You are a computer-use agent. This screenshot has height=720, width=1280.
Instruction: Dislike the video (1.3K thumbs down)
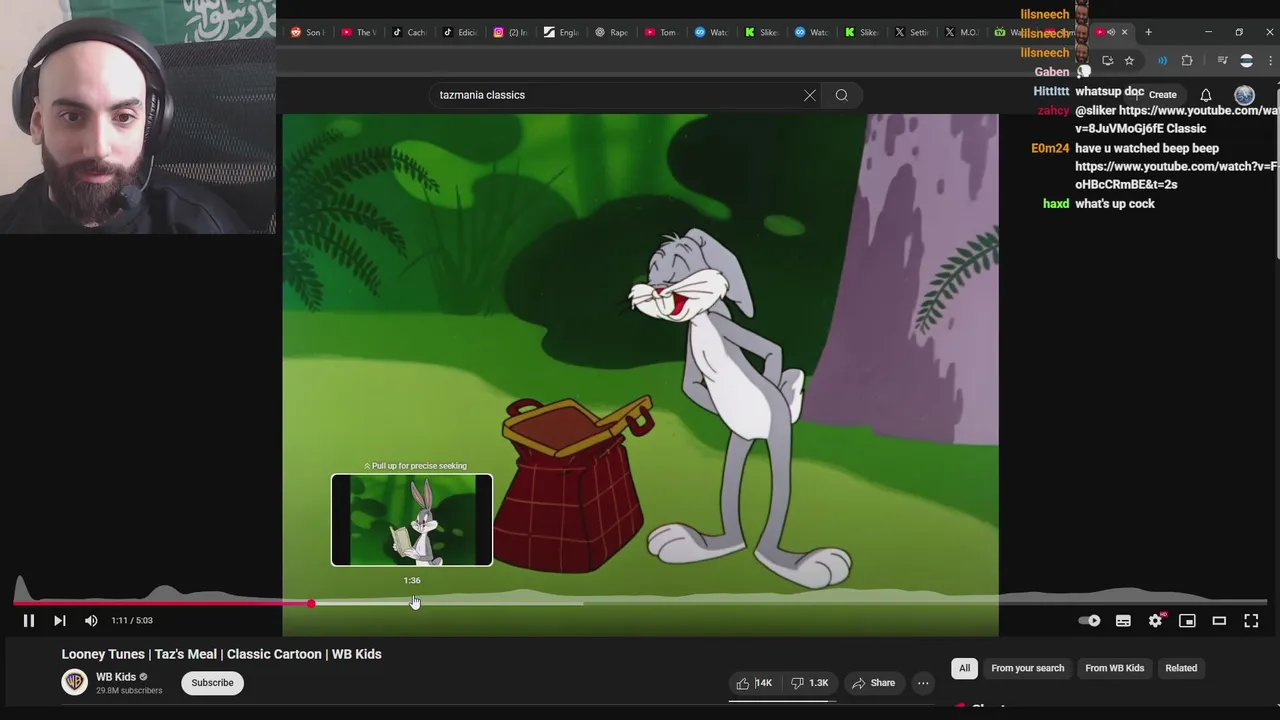pyautogui.click(x=810, y=683)
